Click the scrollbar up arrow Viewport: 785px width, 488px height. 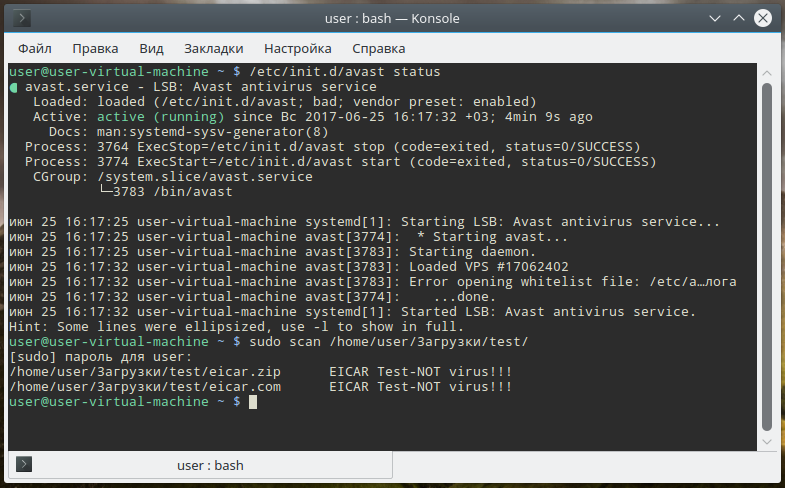tap(767, 73)
